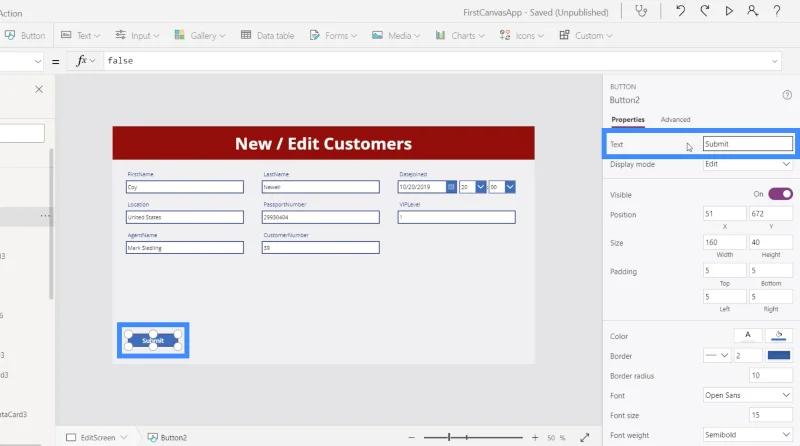Zoom in with the plus icon

point(535,437)
